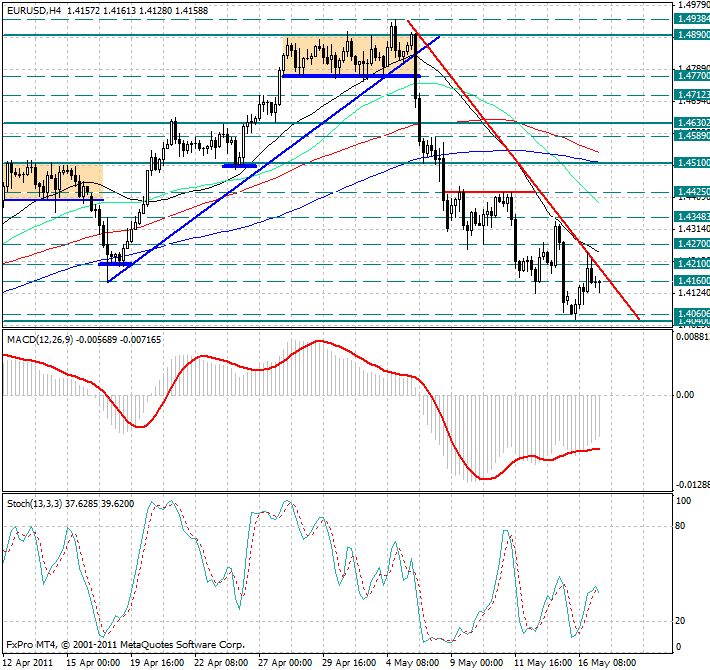710x670 pixels.
Task: Click the 9 May 00:00 time label
Action: pyautogui.click(x=477, y=663)
